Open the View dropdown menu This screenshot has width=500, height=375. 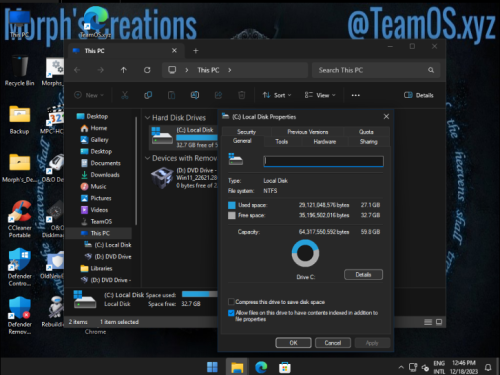[x=320, y=95]
